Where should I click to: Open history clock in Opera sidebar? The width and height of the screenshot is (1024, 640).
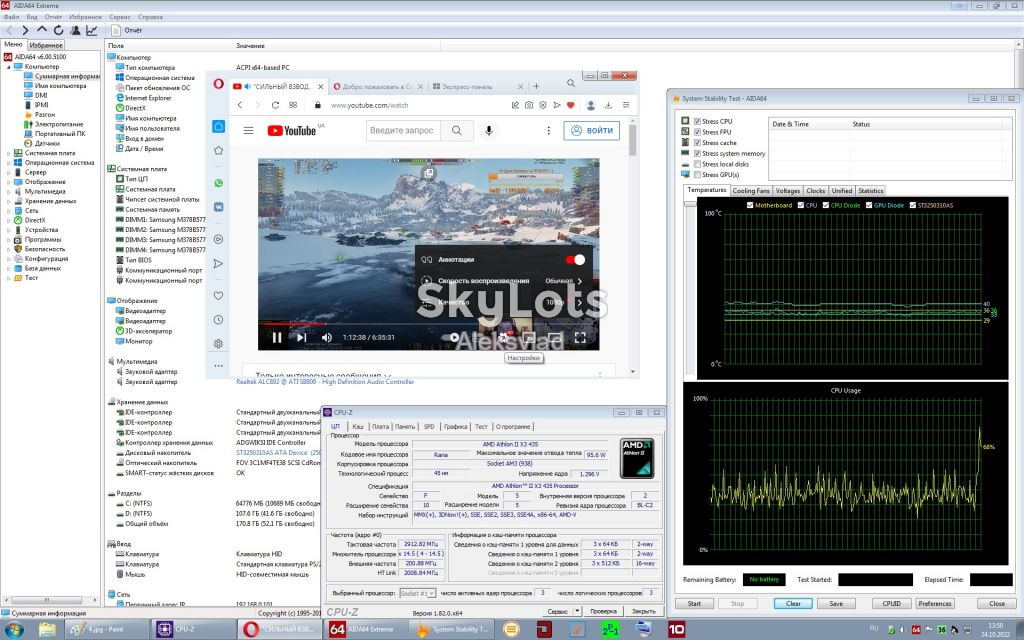pyautogui.click(x=219, y=320)
